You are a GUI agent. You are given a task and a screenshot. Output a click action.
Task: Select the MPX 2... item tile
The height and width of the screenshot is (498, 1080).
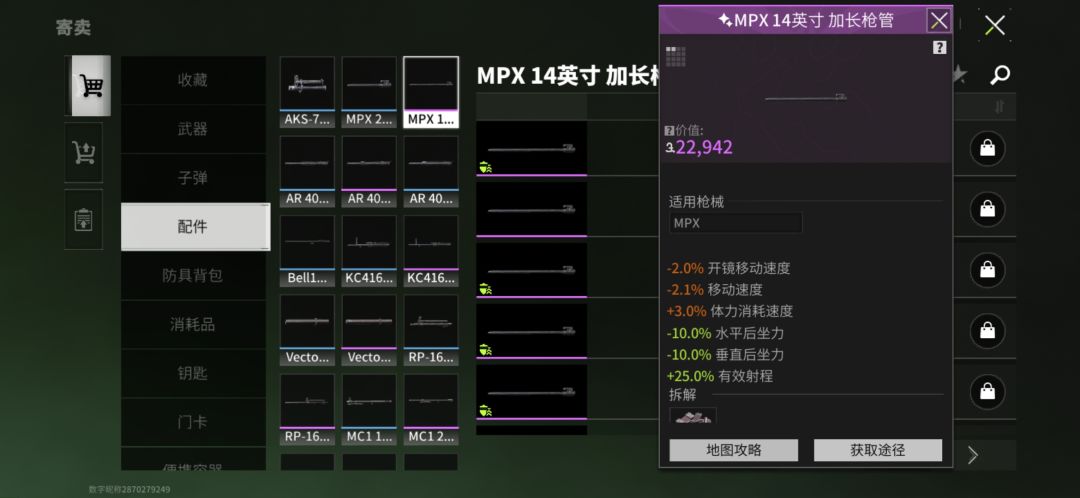tap(369, 92)
